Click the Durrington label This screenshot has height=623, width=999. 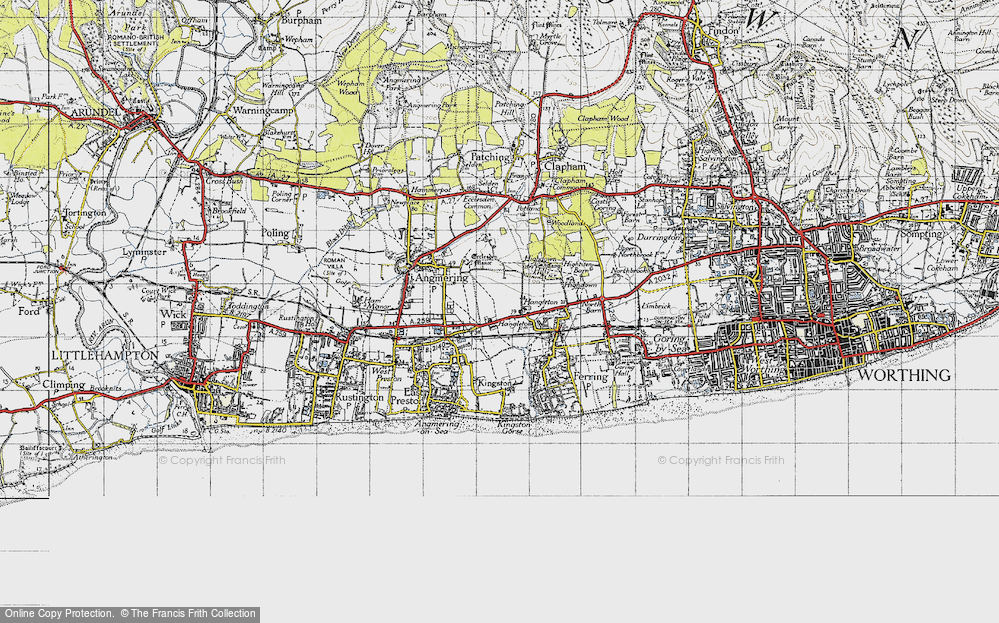659,238
